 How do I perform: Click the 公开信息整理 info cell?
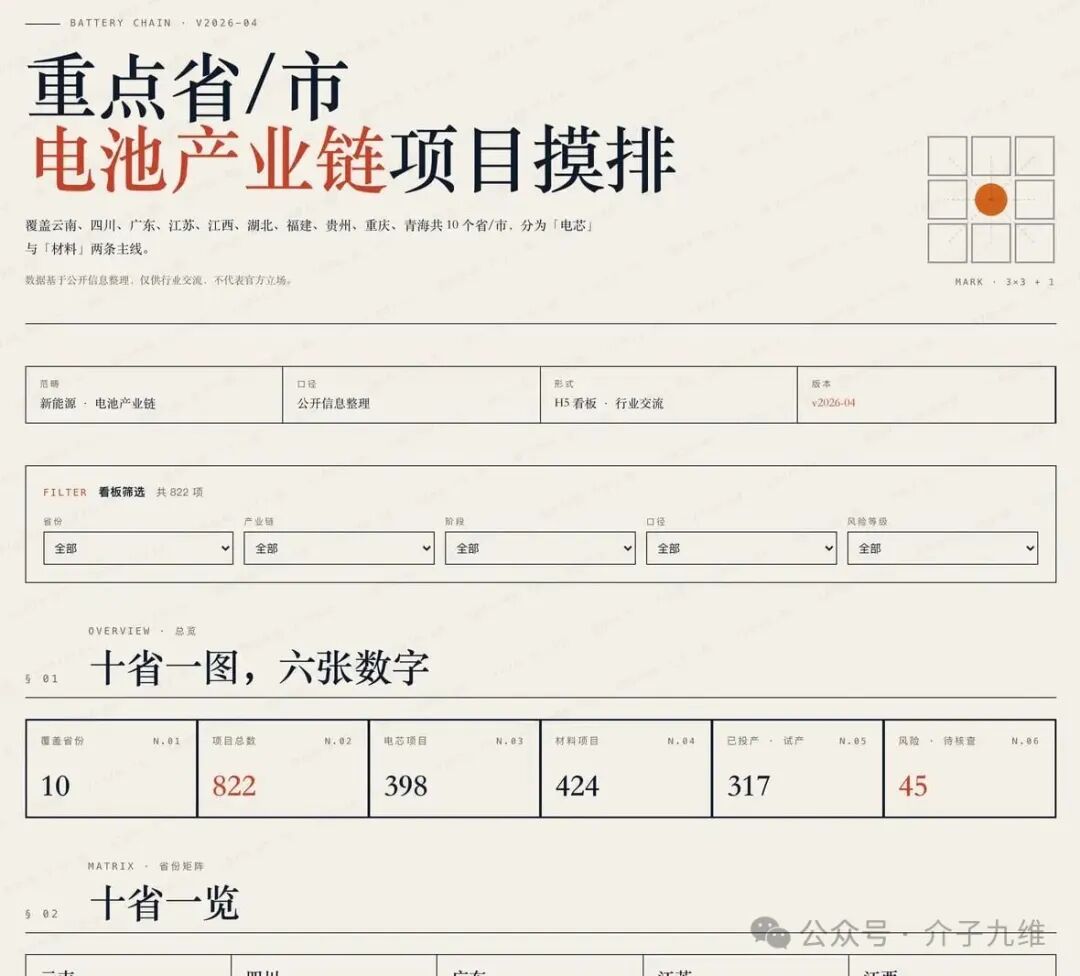coord(411,395)
